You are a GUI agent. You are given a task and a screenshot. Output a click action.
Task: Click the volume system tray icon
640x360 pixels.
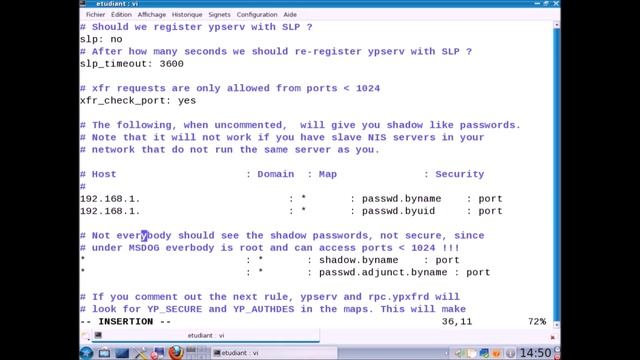point(459,353)
